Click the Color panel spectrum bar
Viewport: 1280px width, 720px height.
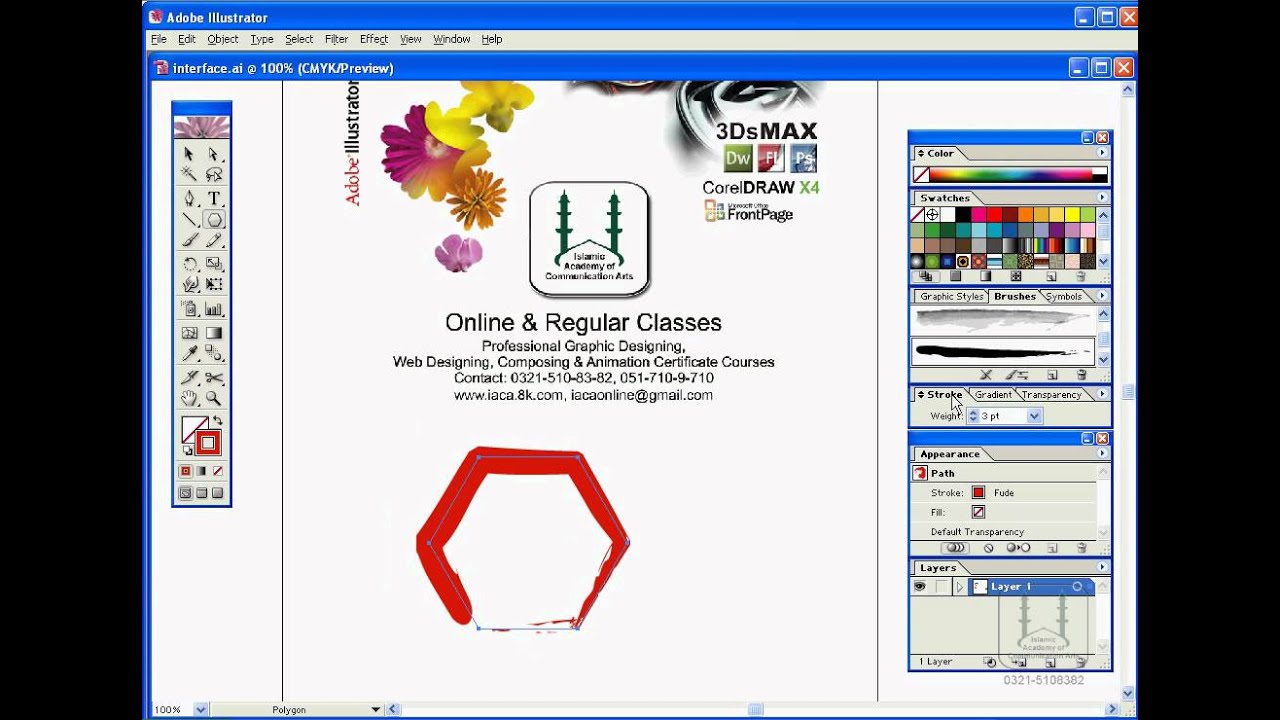1011,175
